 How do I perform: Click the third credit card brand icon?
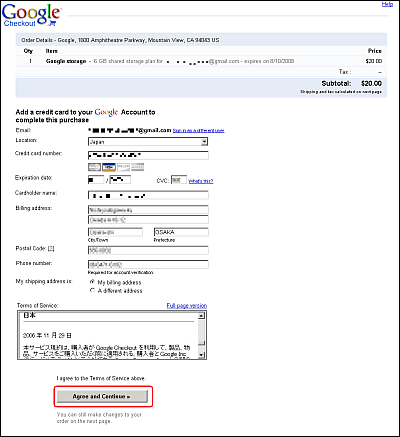coord(123,167)
